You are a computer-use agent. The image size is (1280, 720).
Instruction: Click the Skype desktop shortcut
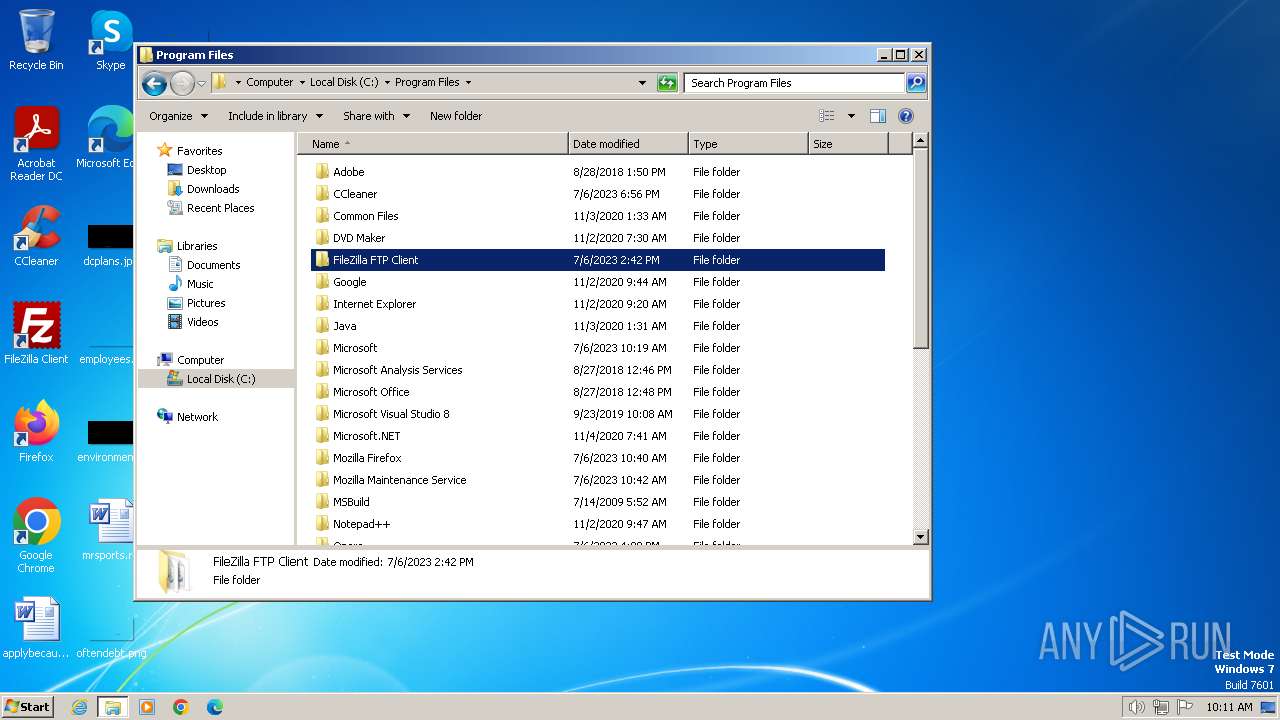(110, 40)
